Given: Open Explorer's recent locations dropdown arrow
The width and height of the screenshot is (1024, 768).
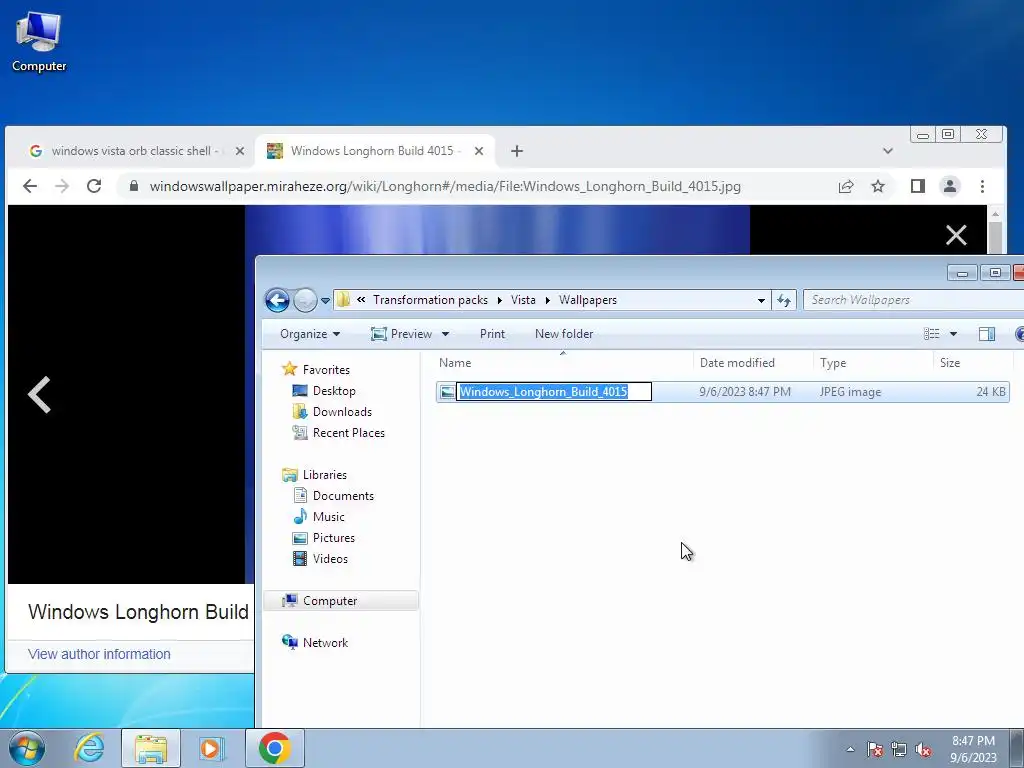Looking at the screenshot, I should [x=325, y=301].
